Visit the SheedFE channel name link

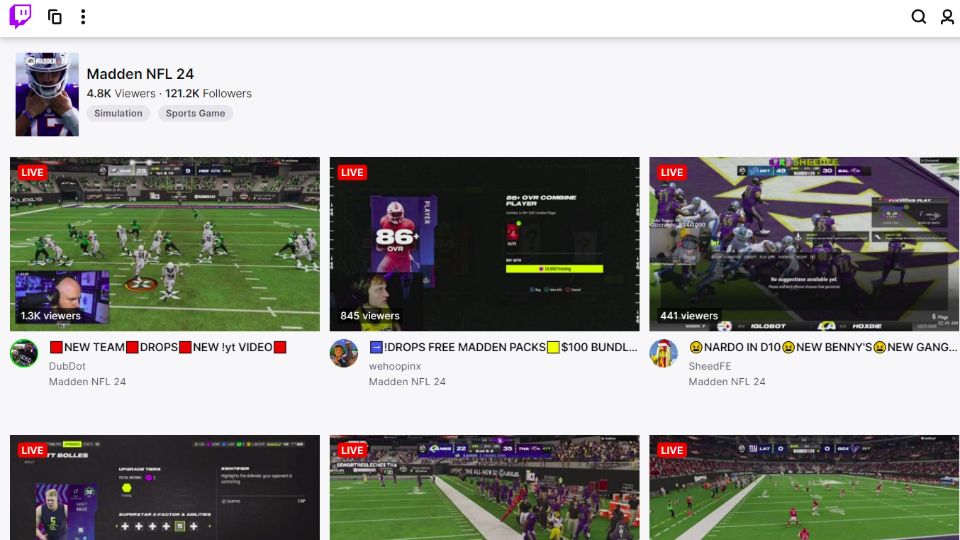pos(710,366)
